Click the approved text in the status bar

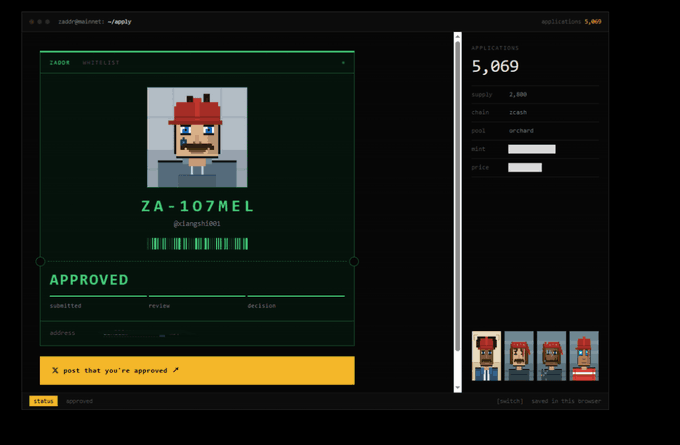point(79,401)
